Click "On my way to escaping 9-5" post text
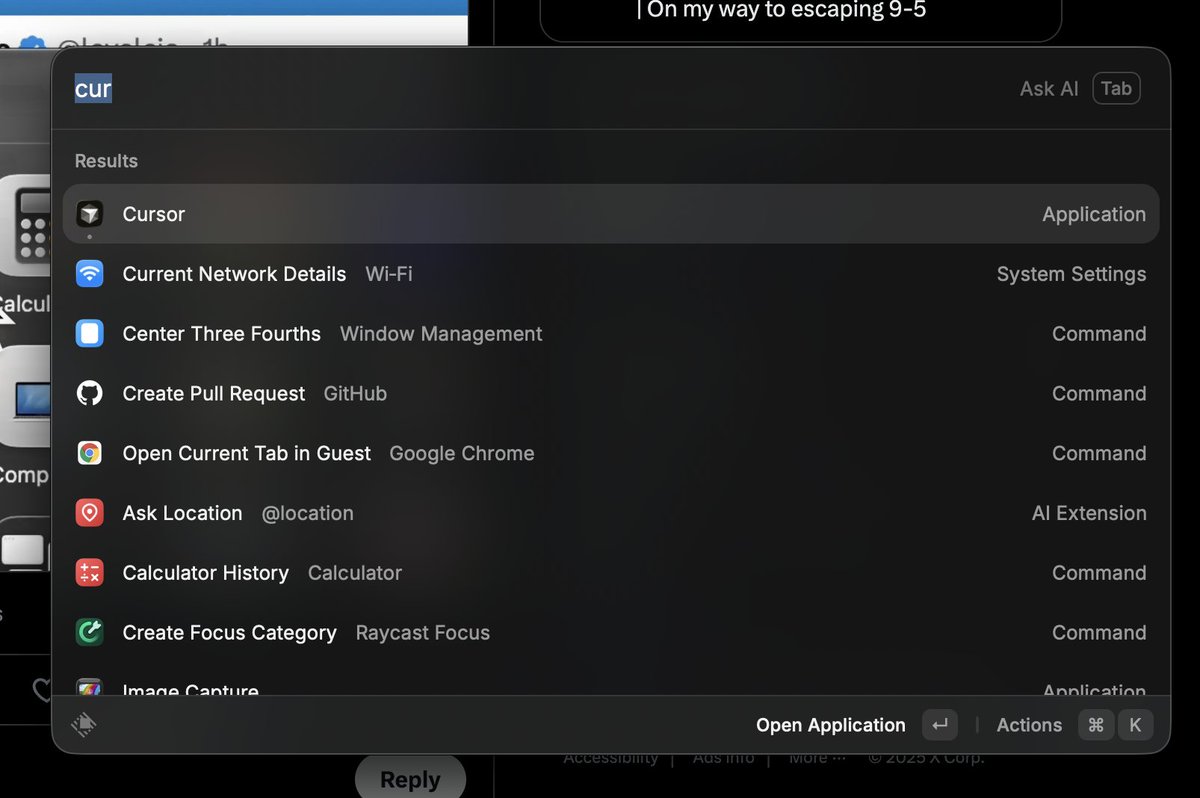 pos(787,10)
